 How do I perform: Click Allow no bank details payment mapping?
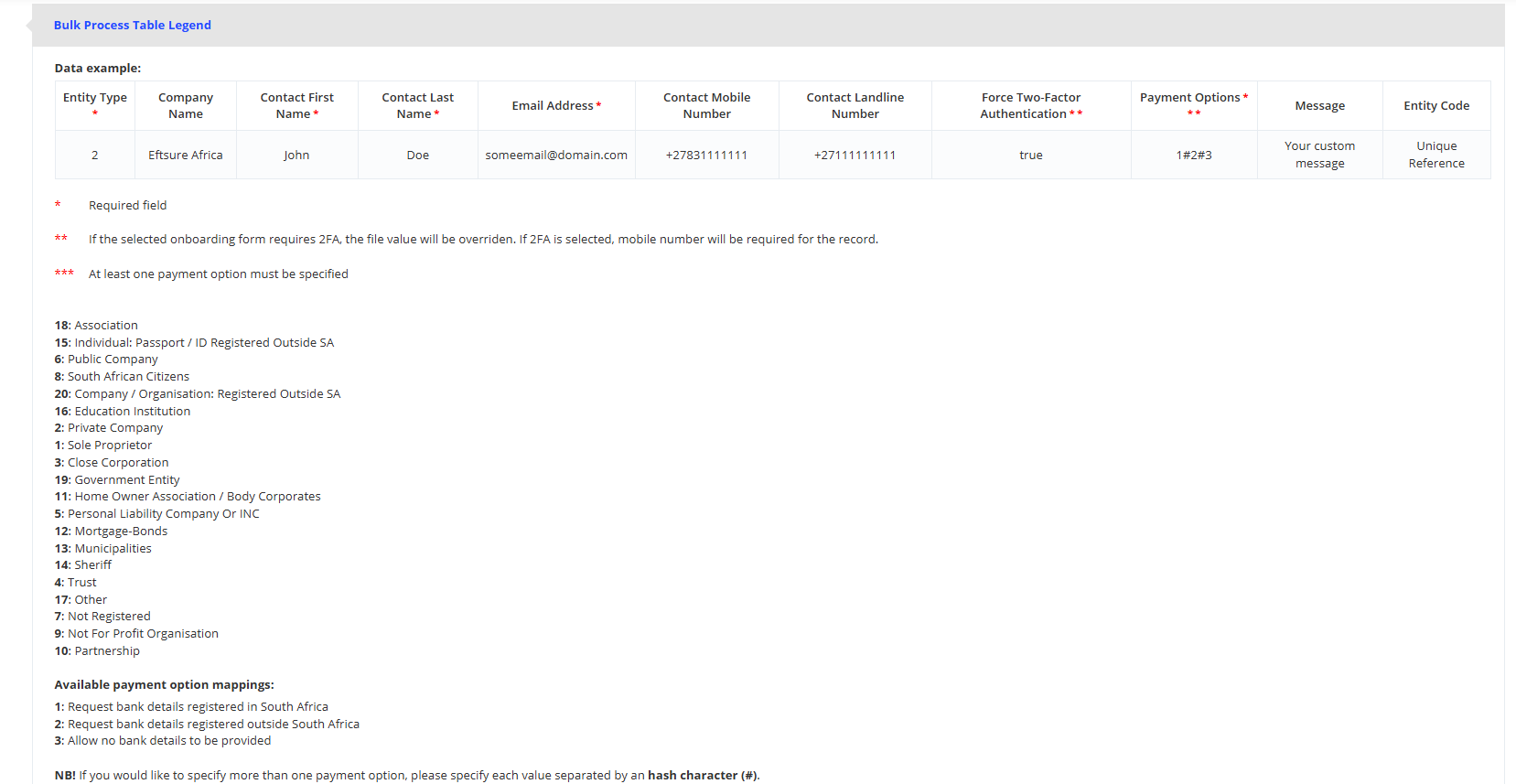tap(163, 741)
